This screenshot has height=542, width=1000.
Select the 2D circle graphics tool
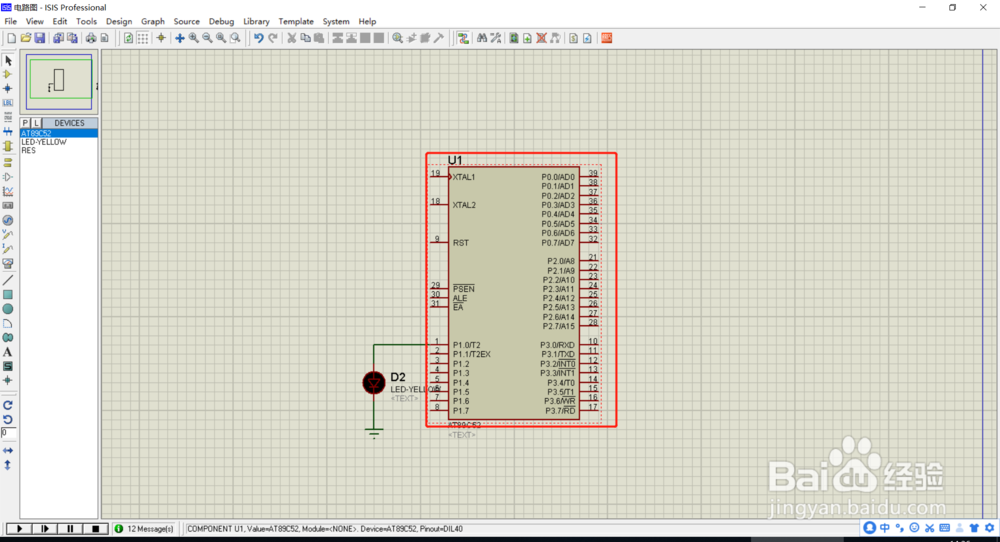tap(8, 309)
